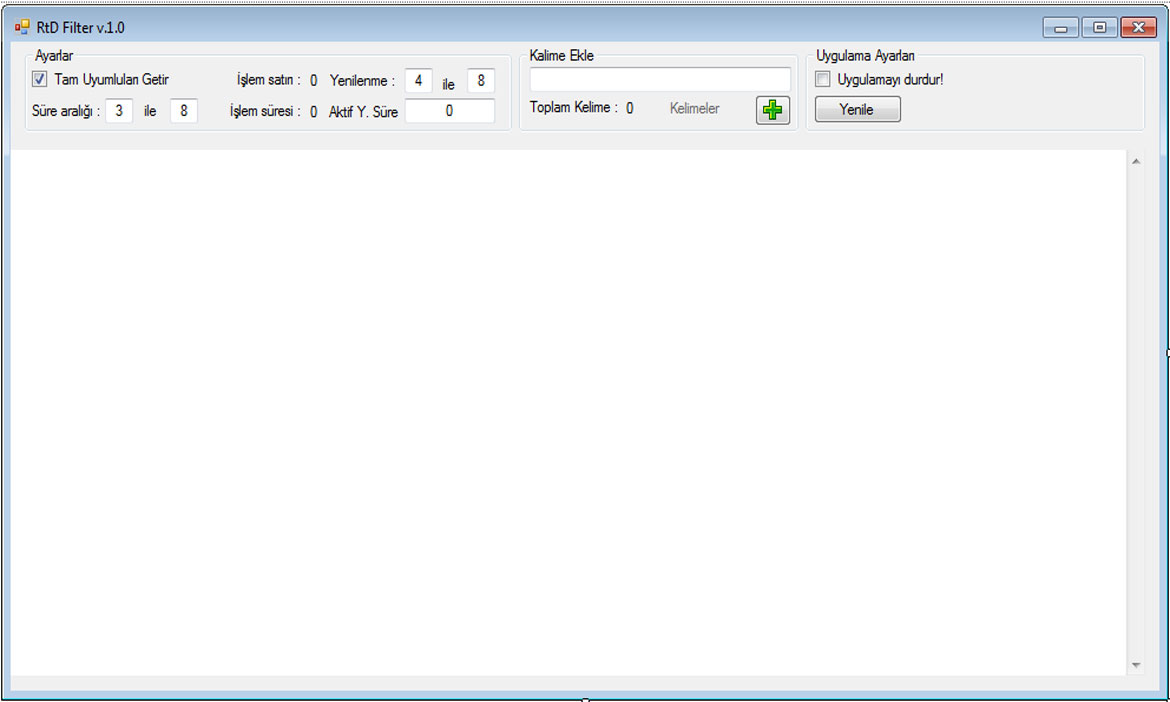
Task: Focus the Kelime Ekle text field
Action: tap(660, 79)
